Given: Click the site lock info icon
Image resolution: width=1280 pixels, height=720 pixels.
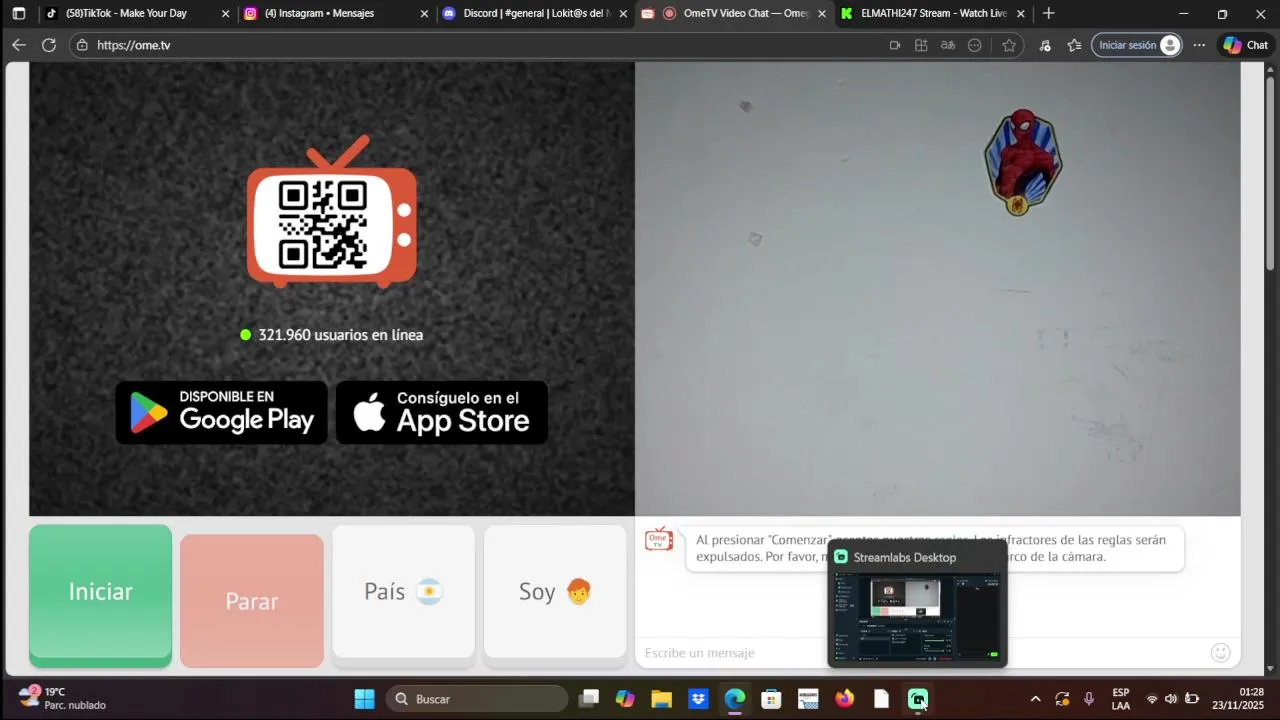Looking at the screenshot, I should pos(83,45).
